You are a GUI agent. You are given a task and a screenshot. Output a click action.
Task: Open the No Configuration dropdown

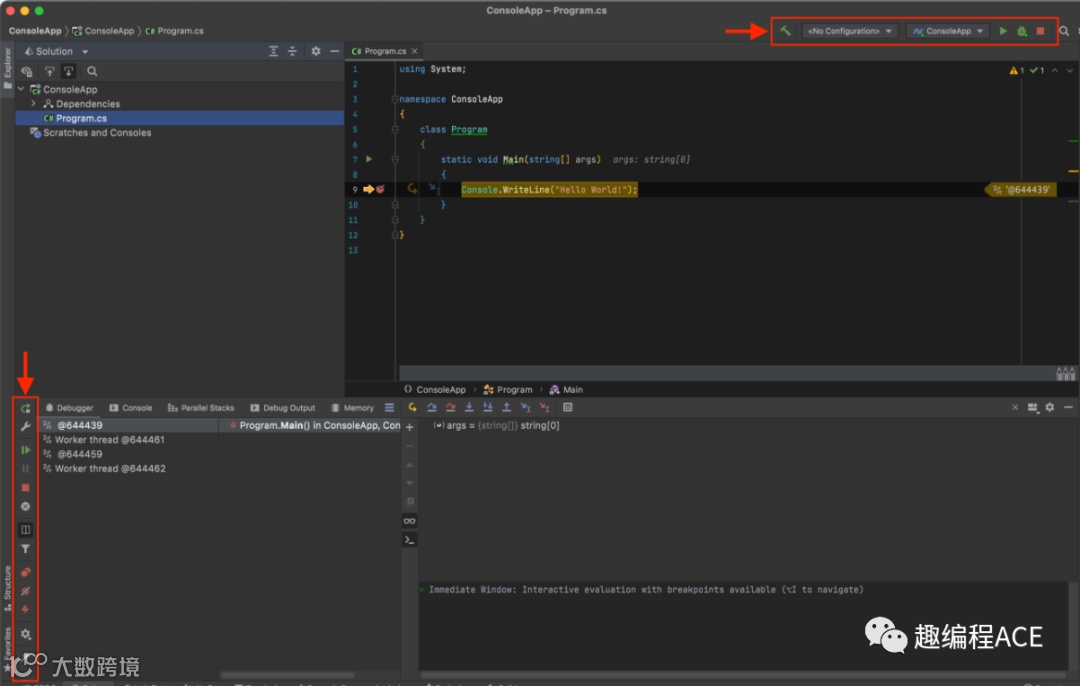tap(849, 31)
